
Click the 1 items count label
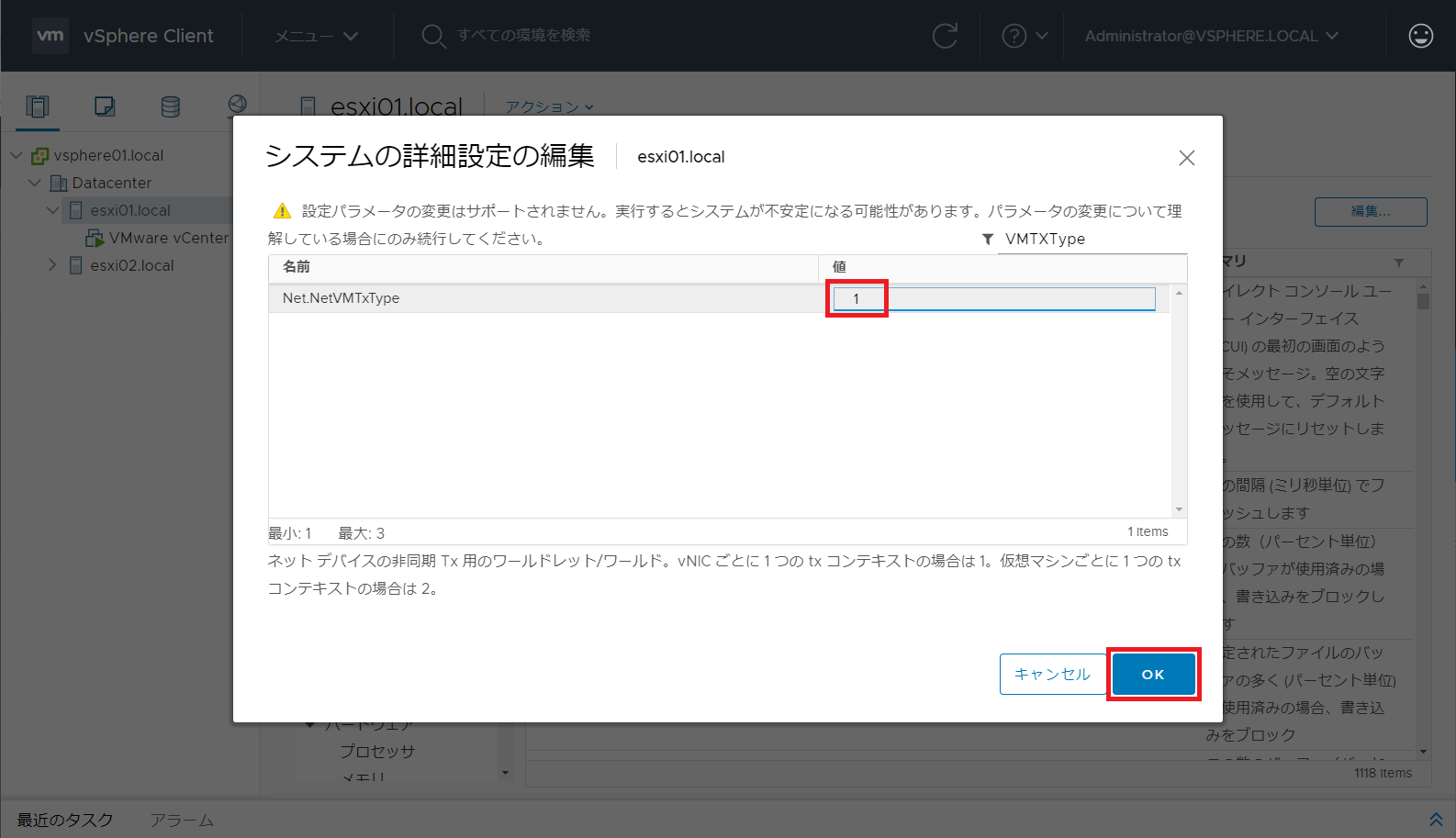point(1148,531)
